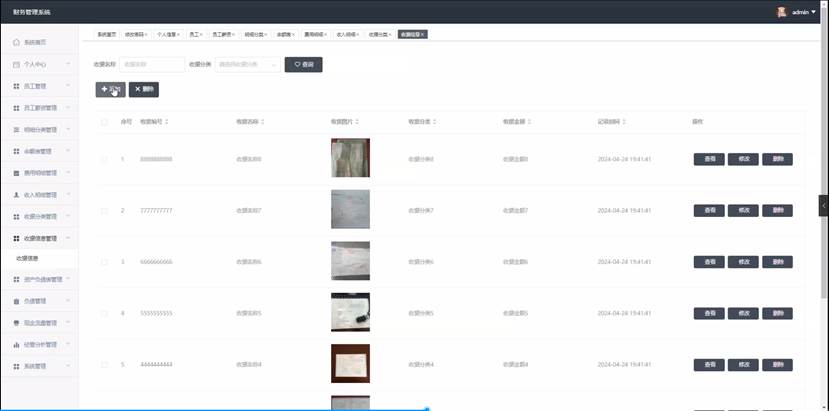Click the 收据信息管理 grid icon
829x411 pixels.
click(x=16, y=239)
